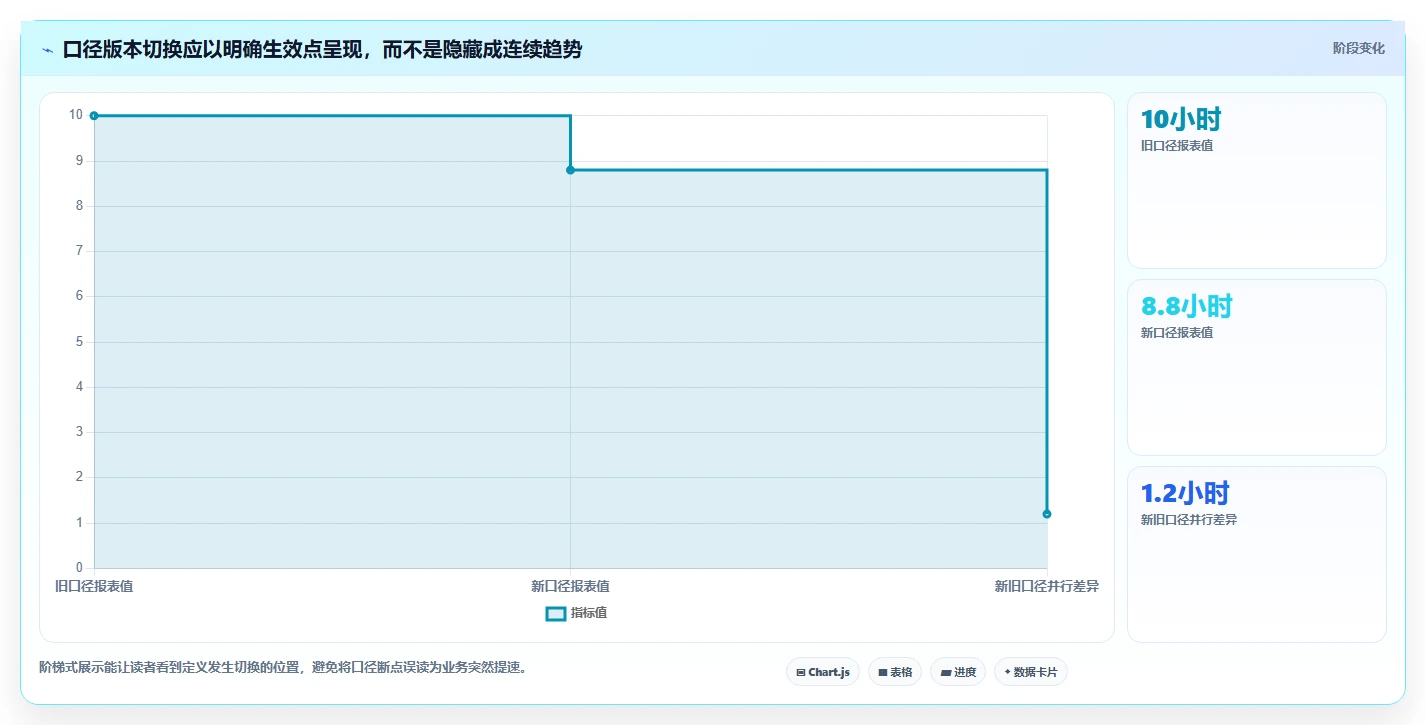Click the 阶段变化 label in header
Image resolution: width=1426 pixels, height=725 pixels.
[1359, 48]
